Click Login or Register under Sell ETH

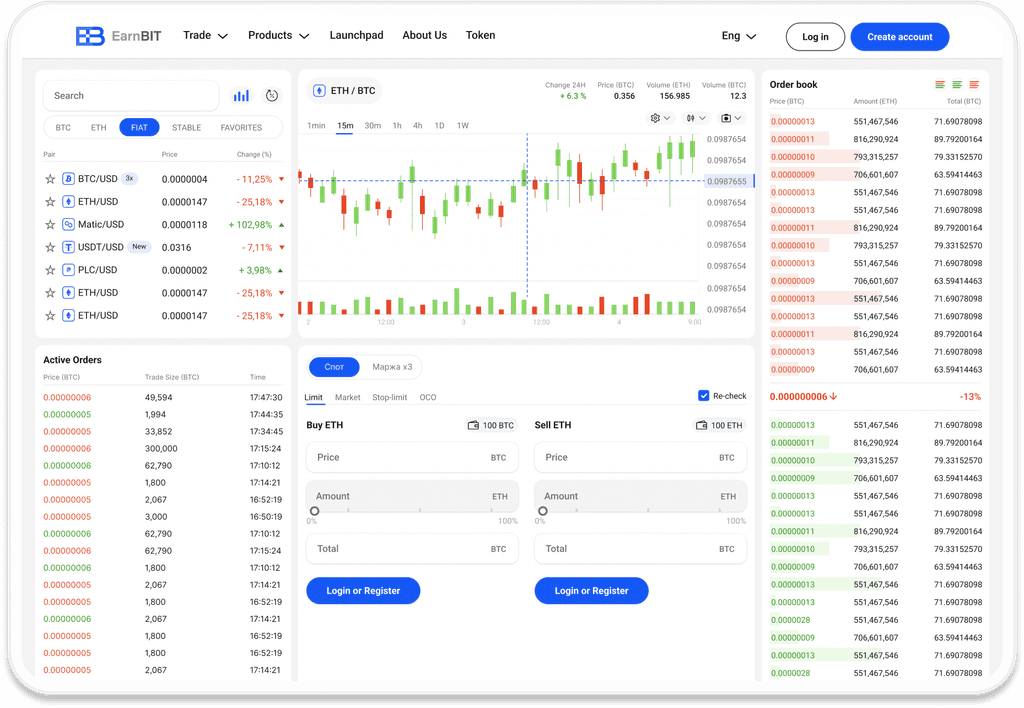click(x=592, y=590)
